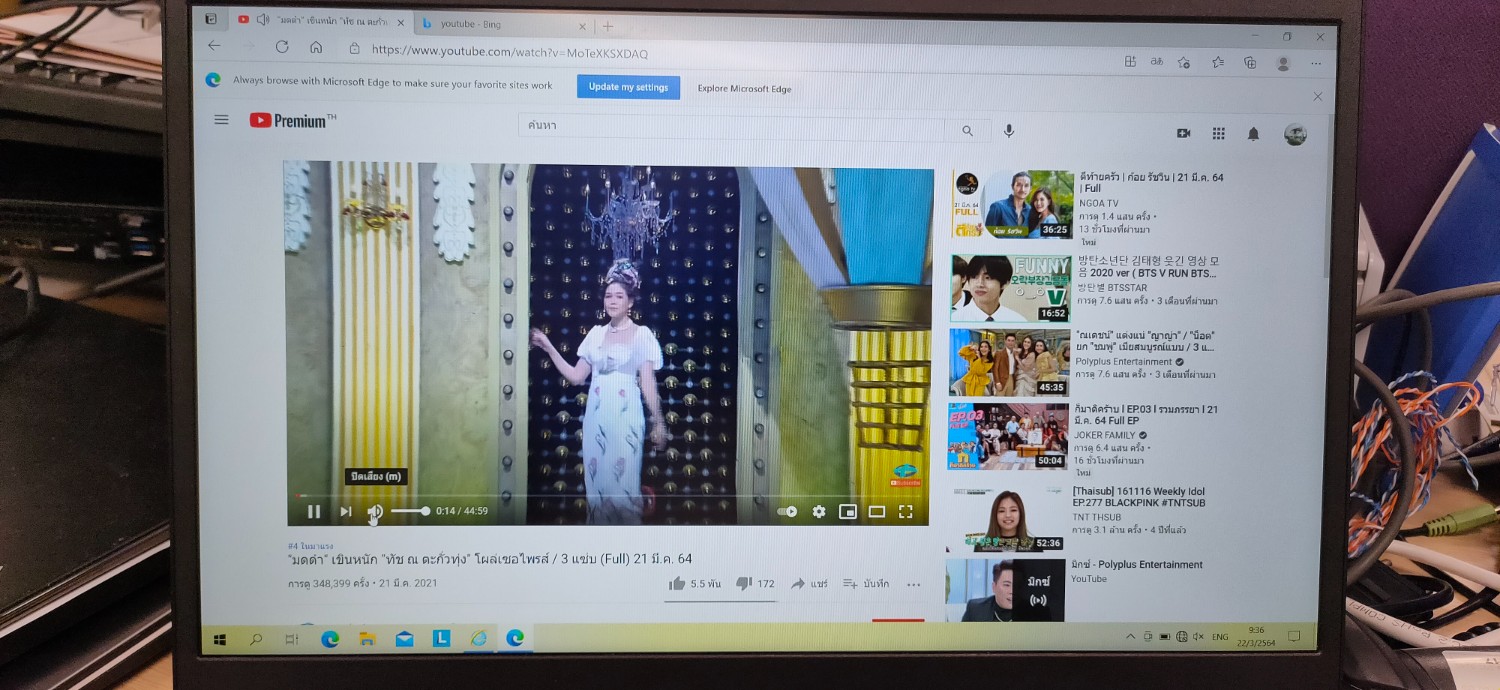Switch to theater mode

[877, 511]
